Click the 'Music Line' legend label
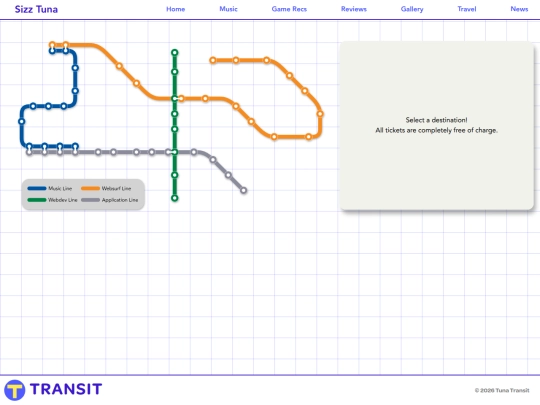Viewport: 540px width, 405px height. 60,188
